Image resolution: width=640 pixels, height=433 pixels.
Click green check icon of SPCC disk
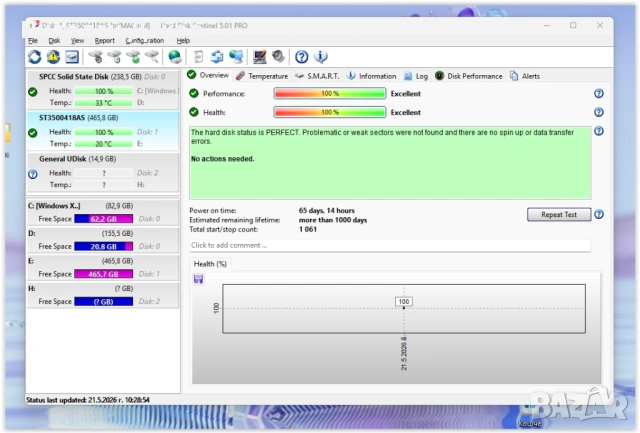coord(33,92)
